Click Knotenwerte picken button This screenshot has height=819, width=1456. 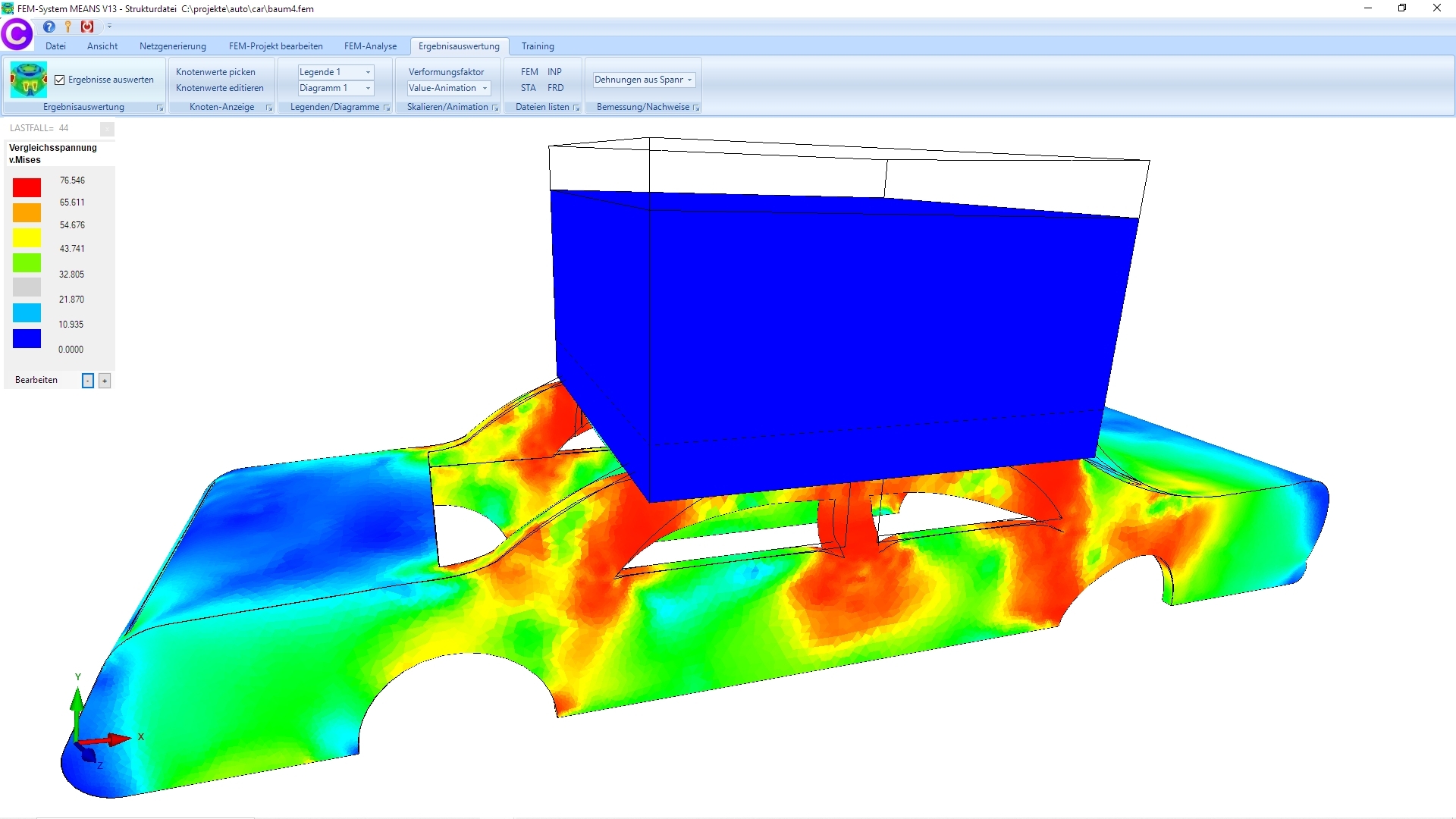coord(215,72)
